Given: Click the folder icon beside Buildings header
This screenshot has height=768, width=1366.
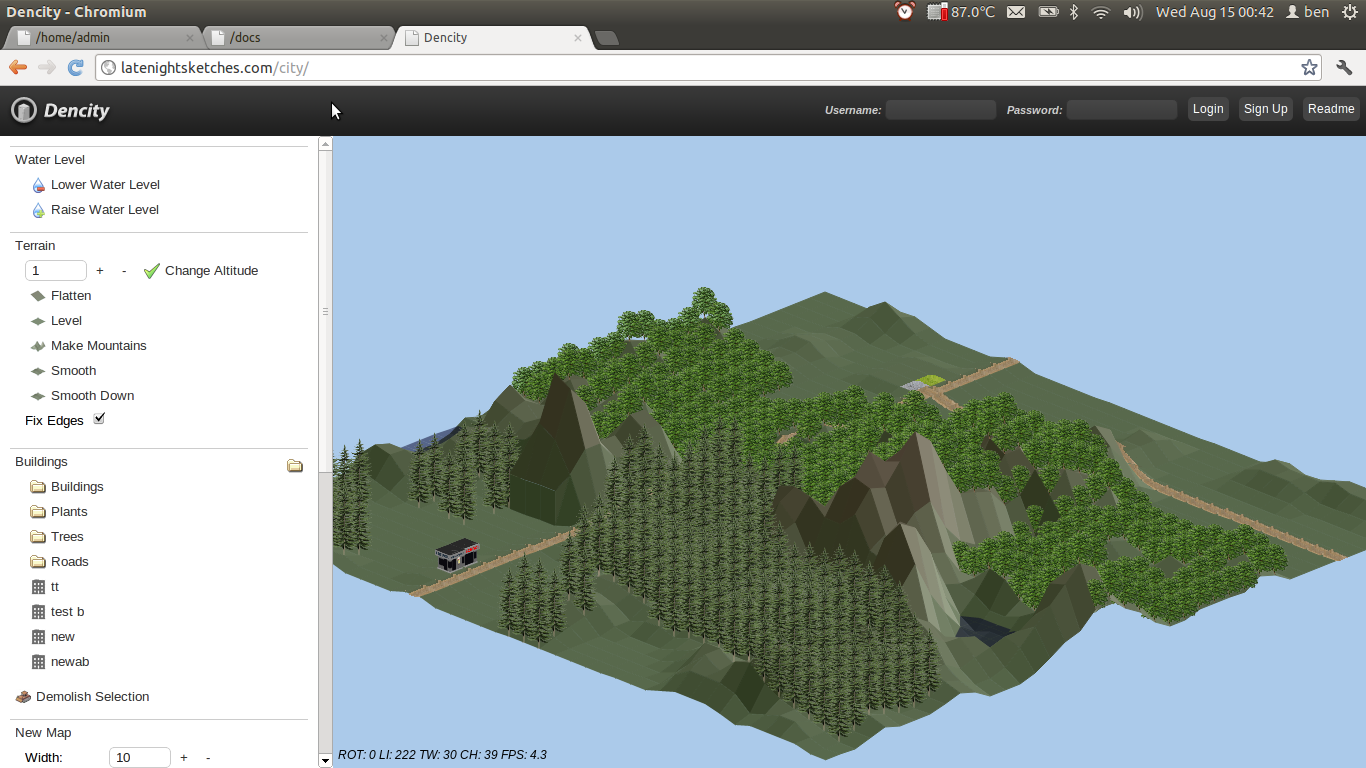Looking at the screenshot, I should (295, 465).
